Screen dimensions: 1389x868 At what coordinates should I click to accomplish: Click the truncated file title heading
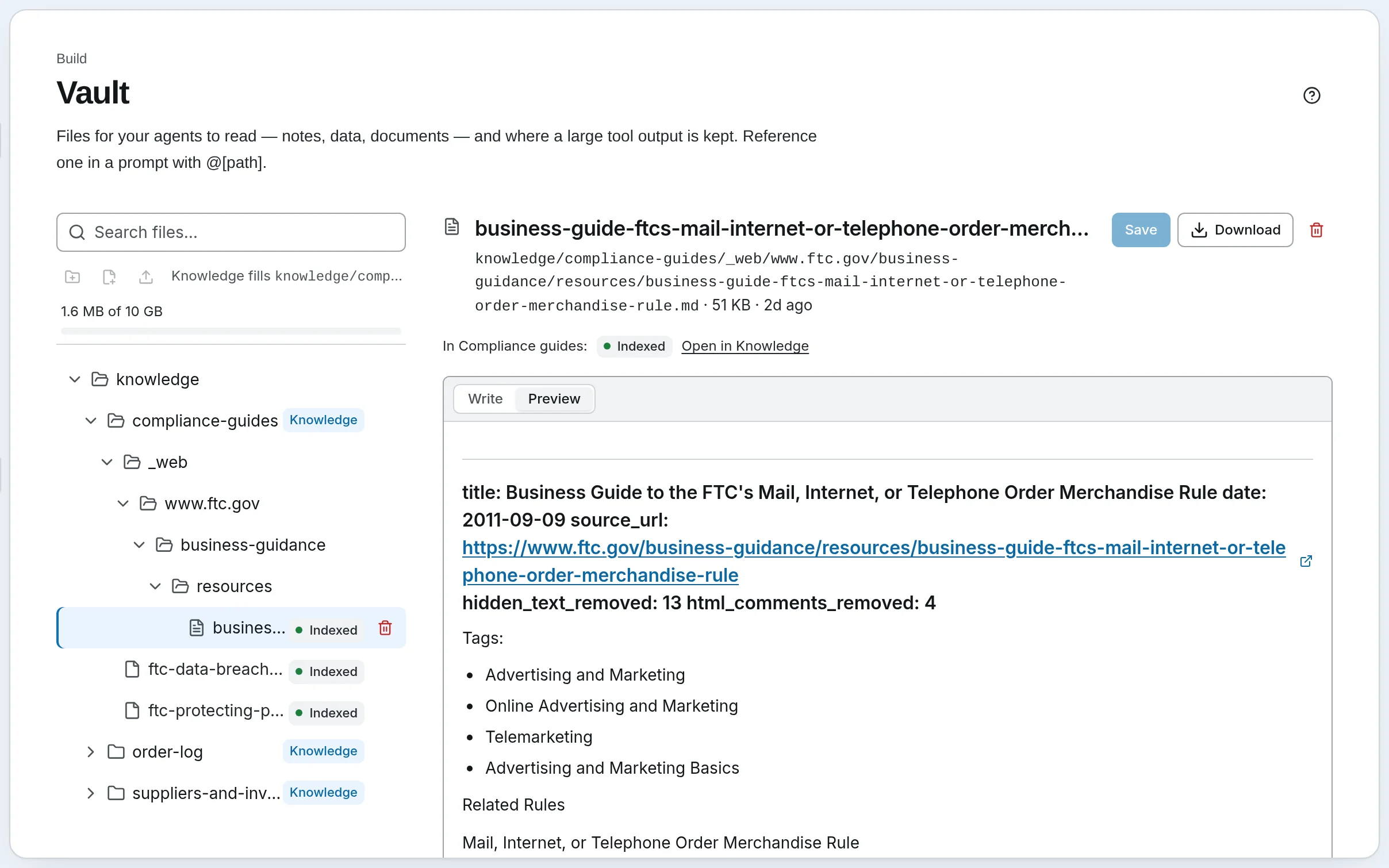pos(782,228)
